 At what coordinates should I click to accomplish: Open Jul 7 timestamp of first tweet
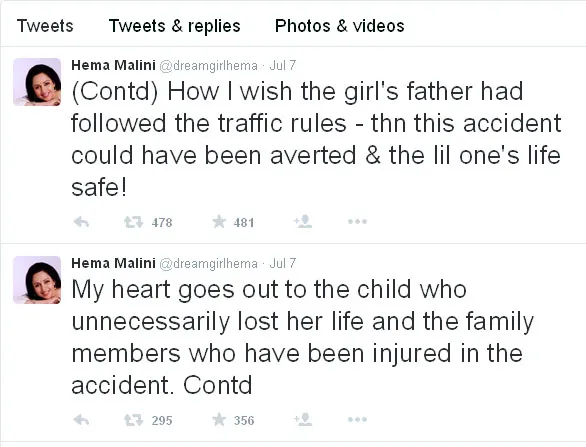[283, 65]
